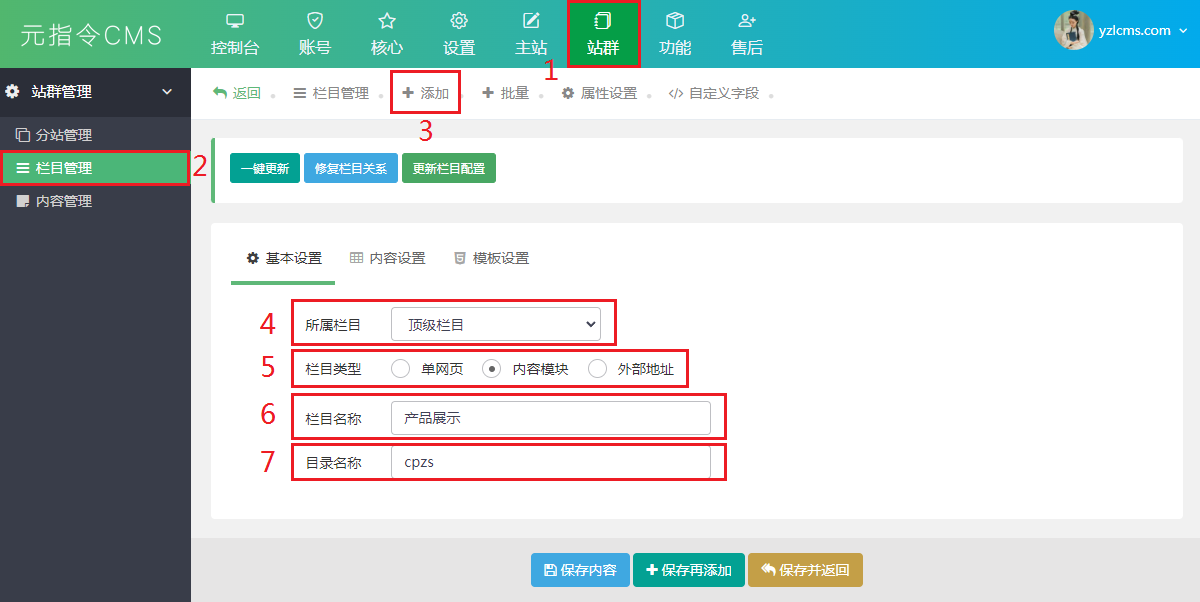Click the 一键更新 button
Viewport: 1200px width, 602px height.
(265, 168)
